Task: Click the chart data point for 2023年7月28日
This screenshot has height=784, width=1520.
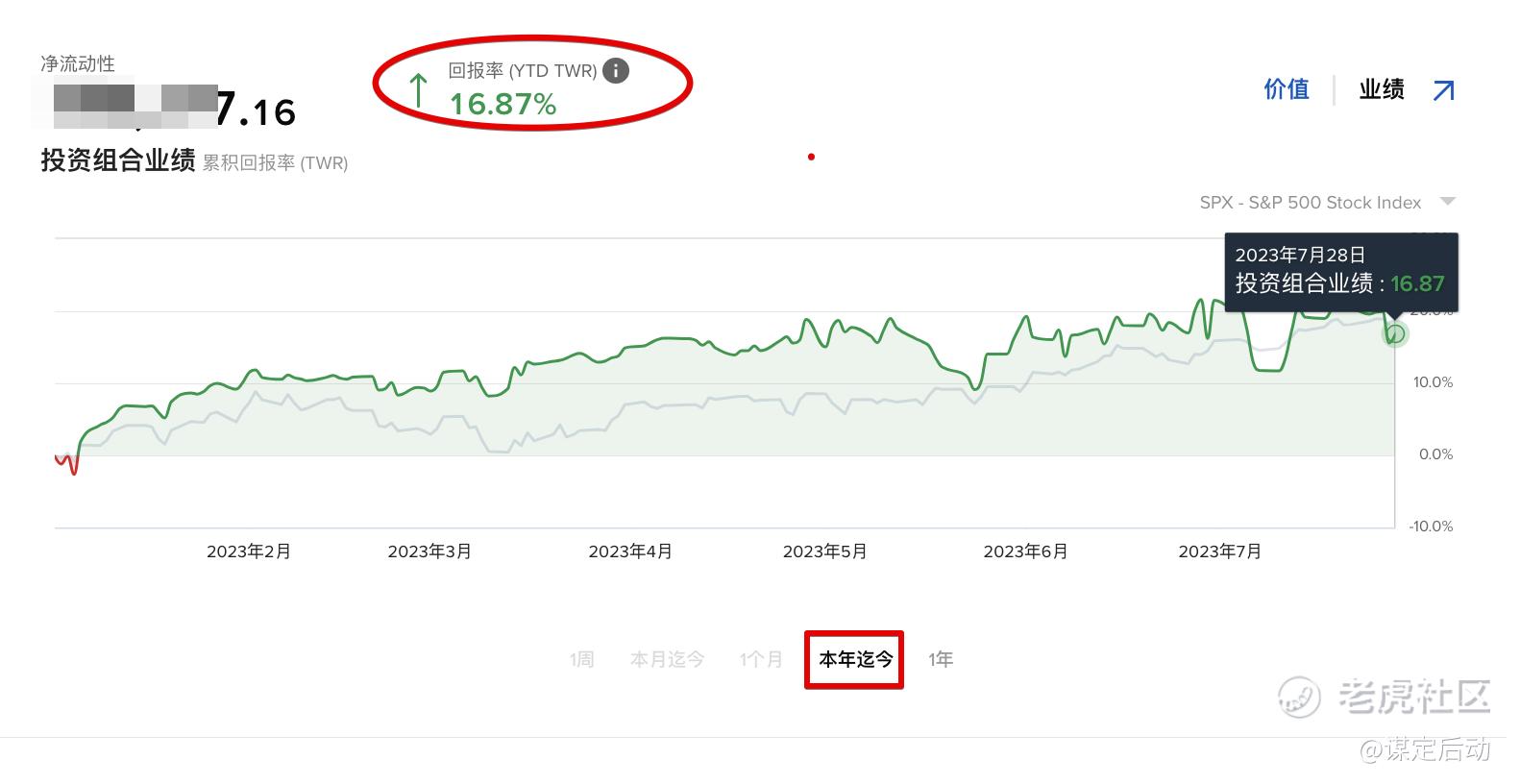Action: (x=1395, y=334)
